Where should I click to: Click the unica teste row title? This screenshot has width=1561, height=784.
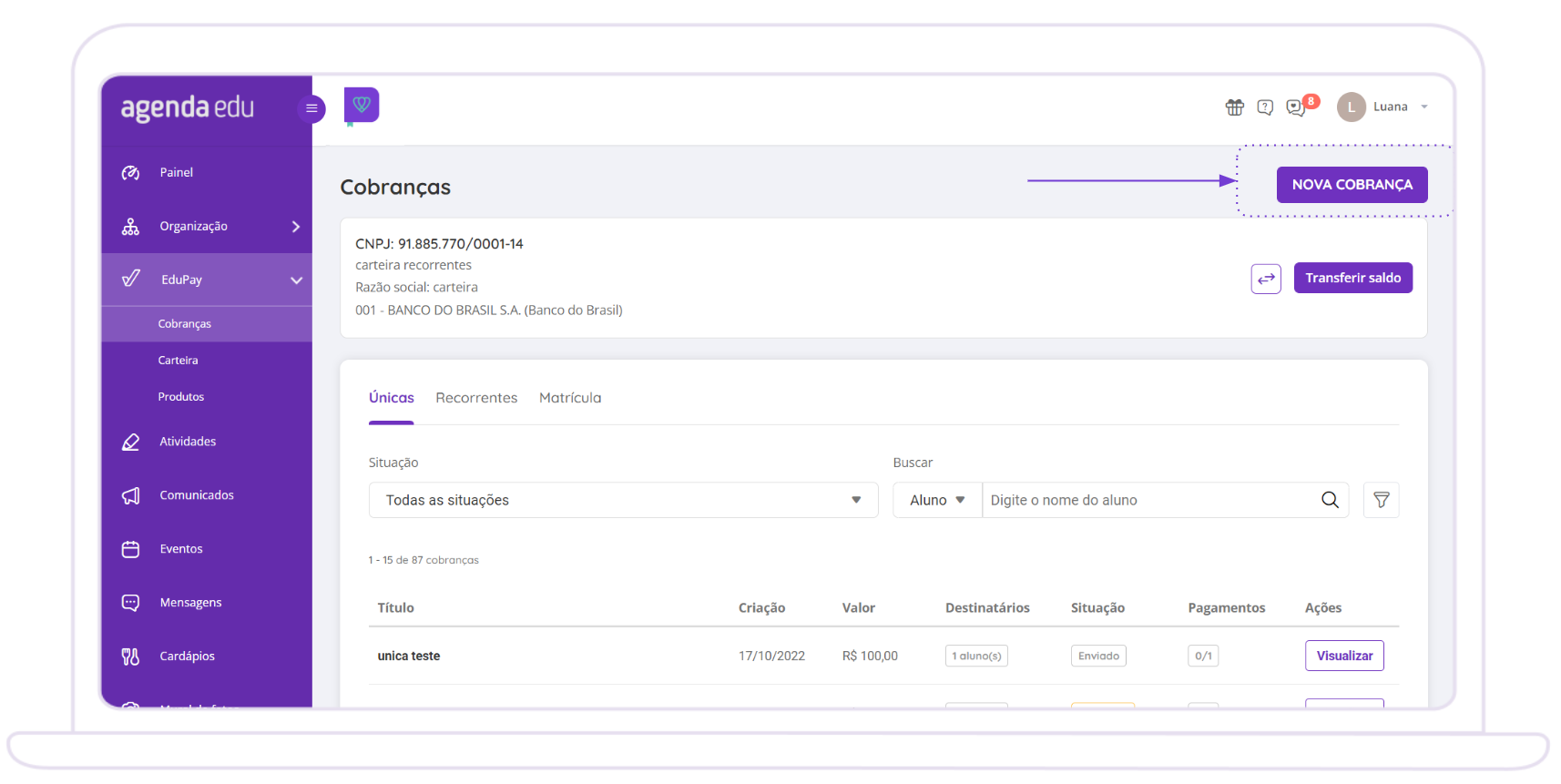click(x=409, y=656)
